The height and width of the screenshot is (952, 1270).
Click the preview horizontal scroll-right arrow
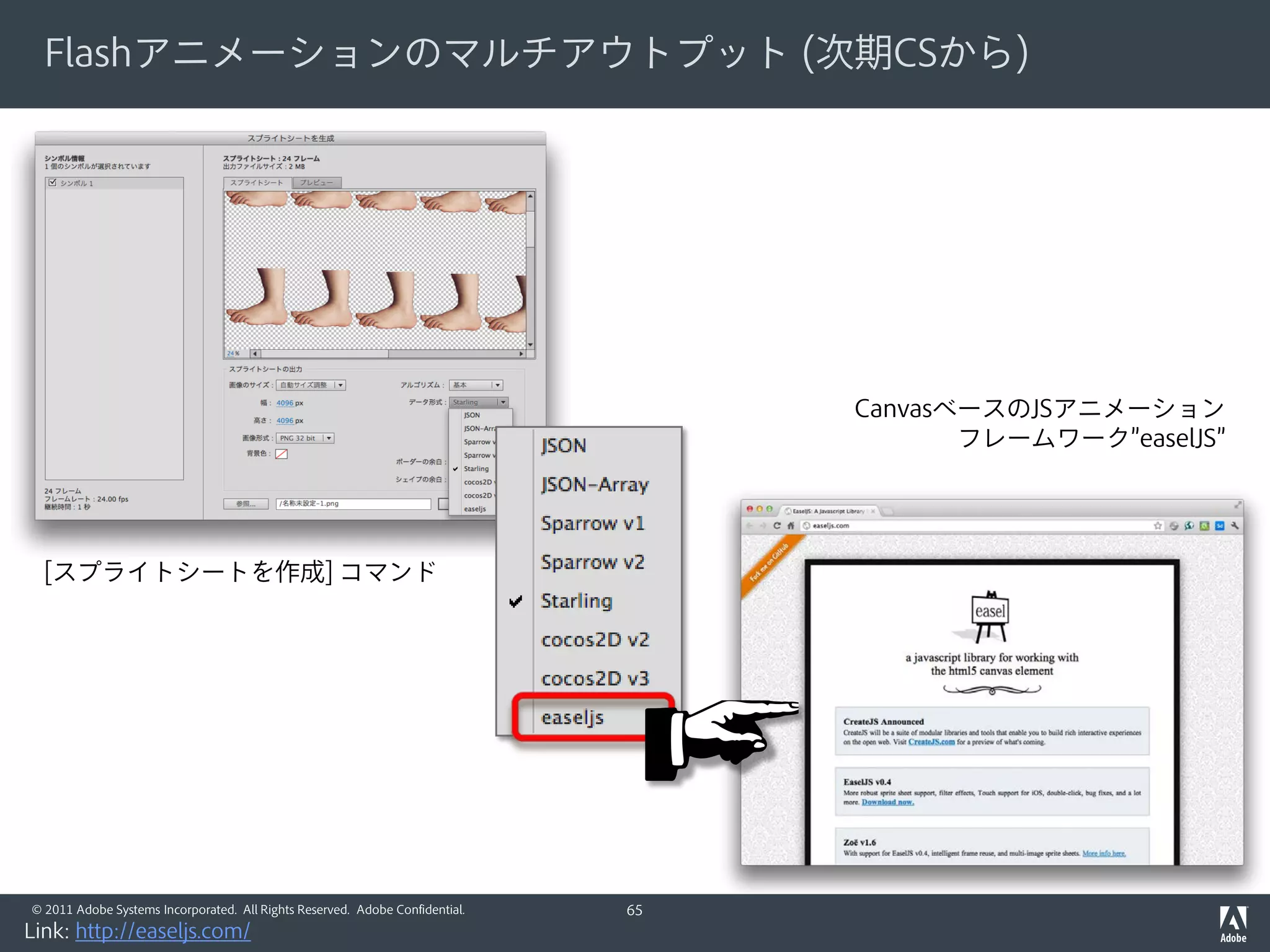[522, 354]
